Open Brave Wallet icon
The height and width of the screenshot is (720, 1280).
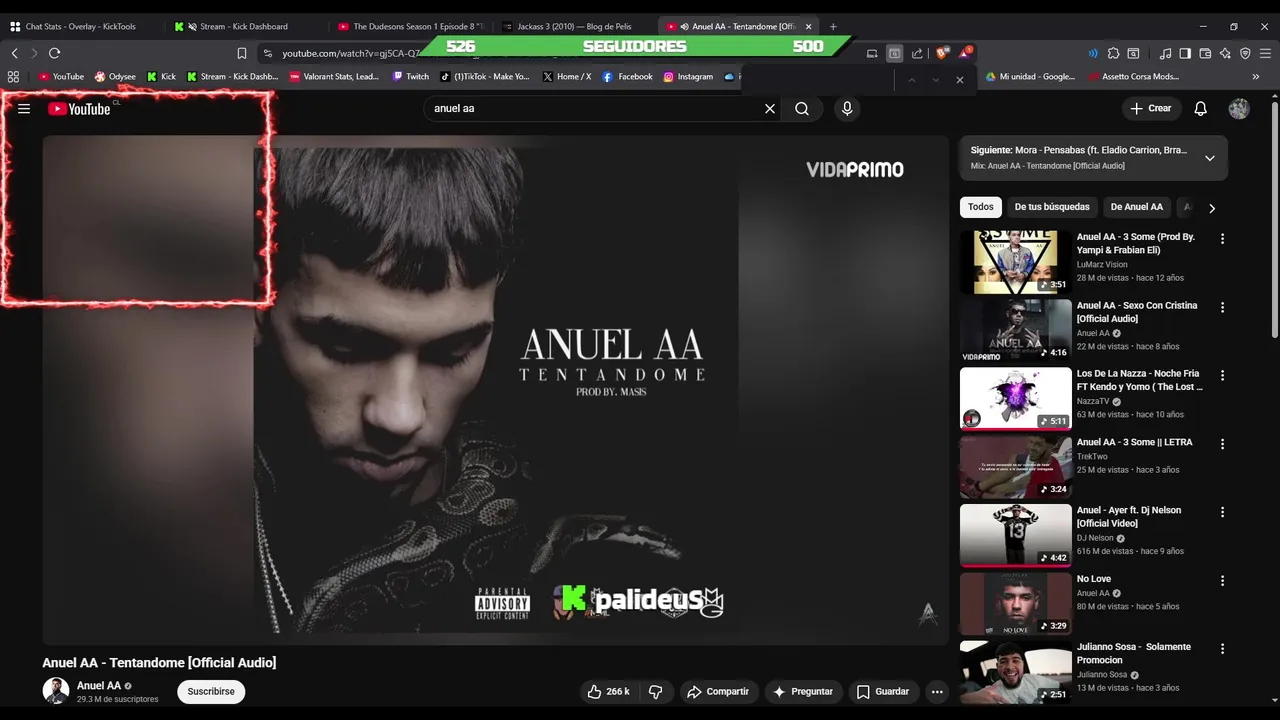pyautogui.click(x=1205, y=53)
